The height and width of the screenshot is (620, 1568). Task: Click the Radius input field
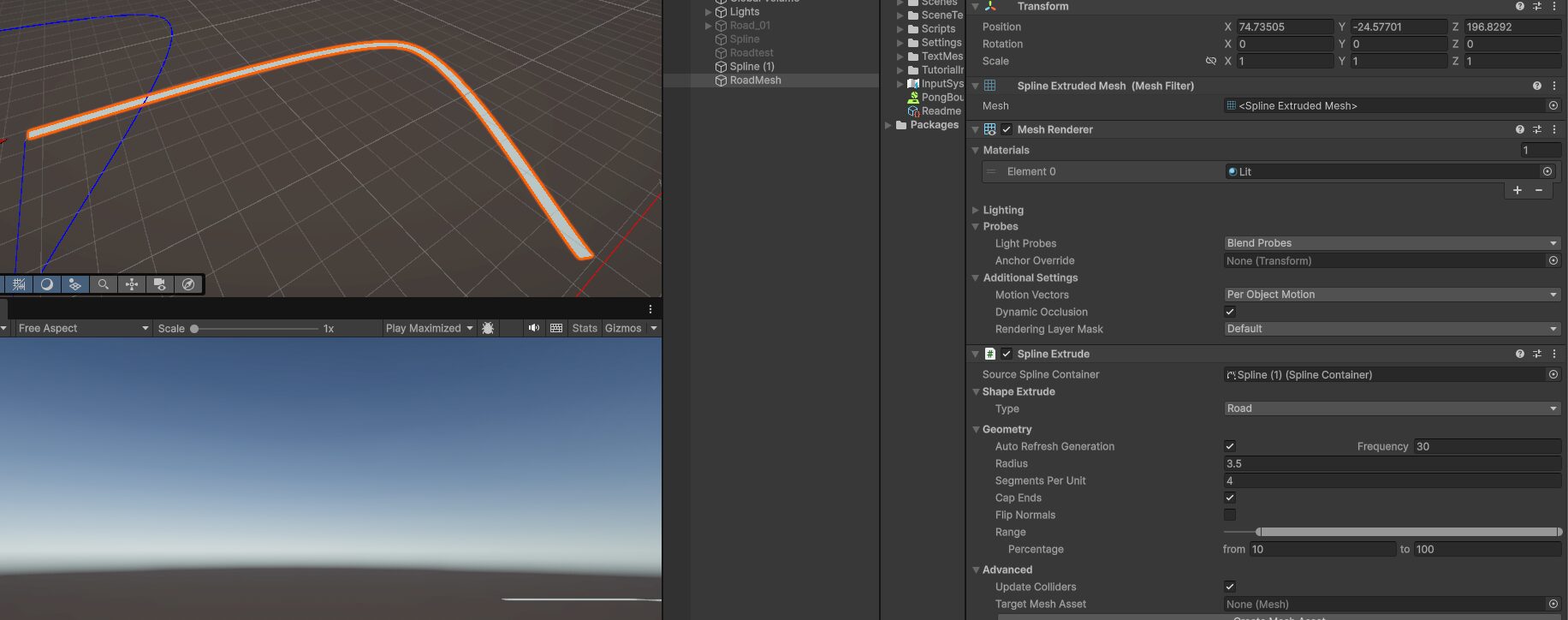1391,463
